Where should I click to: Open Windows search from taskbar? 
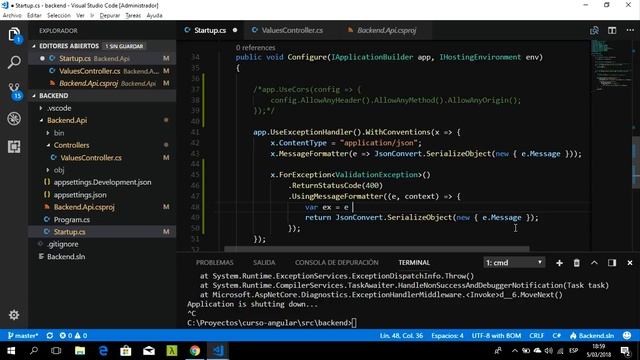34,351
